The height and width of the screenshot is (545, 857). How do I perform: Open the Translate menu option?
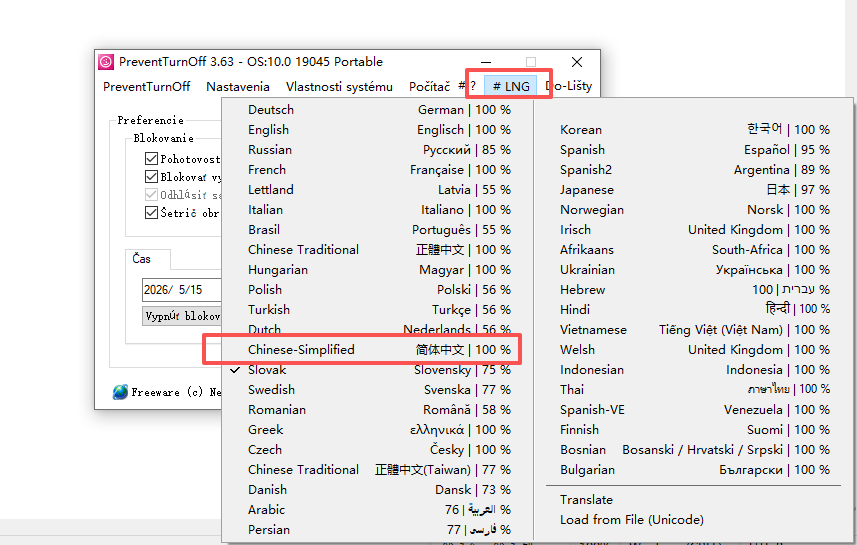click(x=694, y=500)
